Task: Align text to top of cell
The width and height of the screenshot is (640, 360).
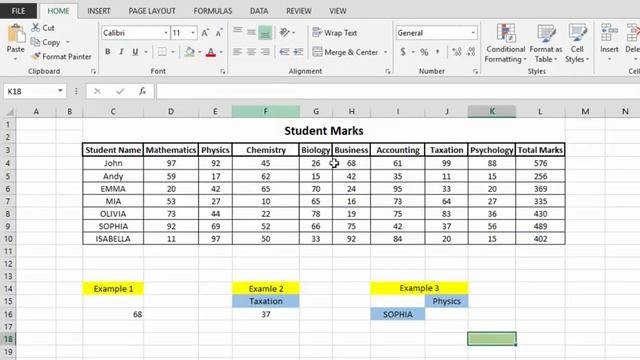Action: (x=238, y=31)
